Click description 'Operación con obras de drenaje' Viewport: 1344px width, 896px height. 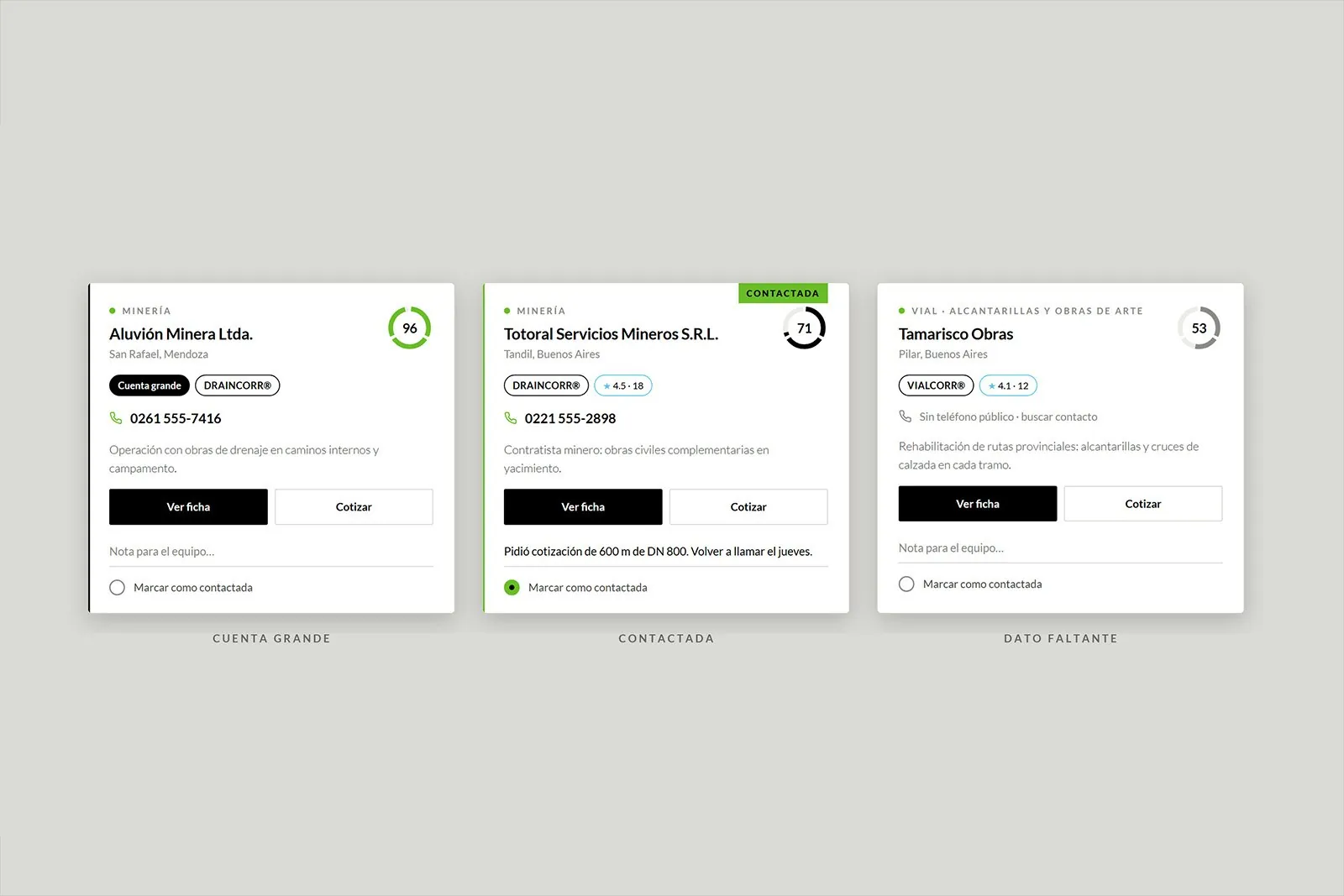[x=244, y=459]
